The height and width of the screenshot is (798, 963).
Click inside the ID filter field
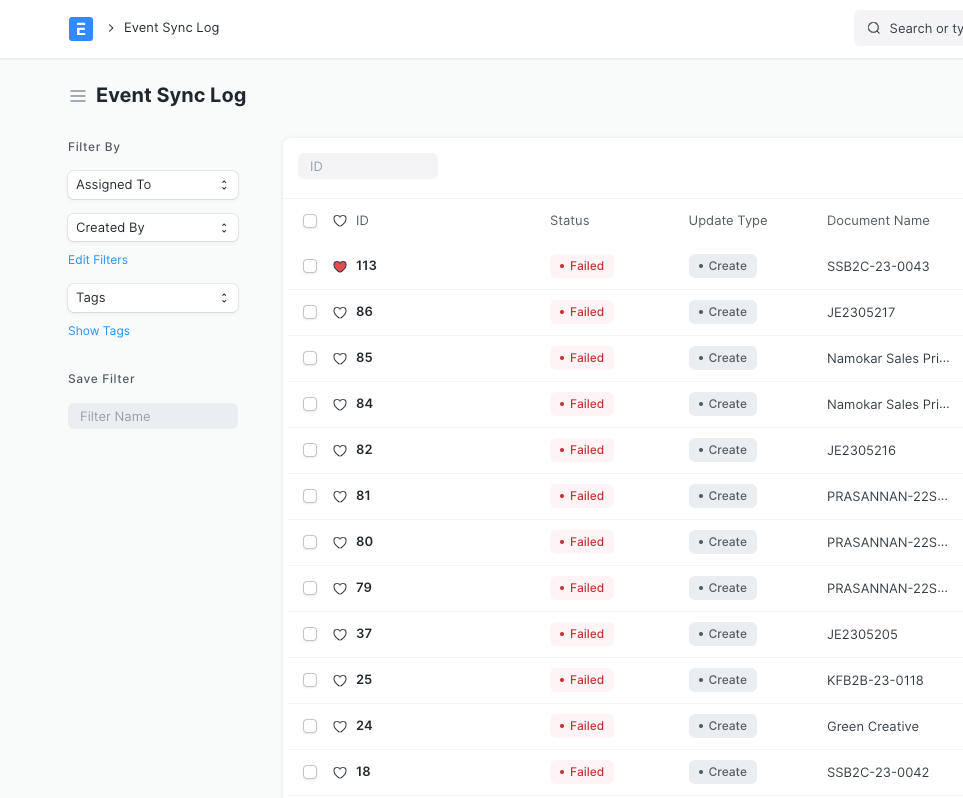pos(367,166)
